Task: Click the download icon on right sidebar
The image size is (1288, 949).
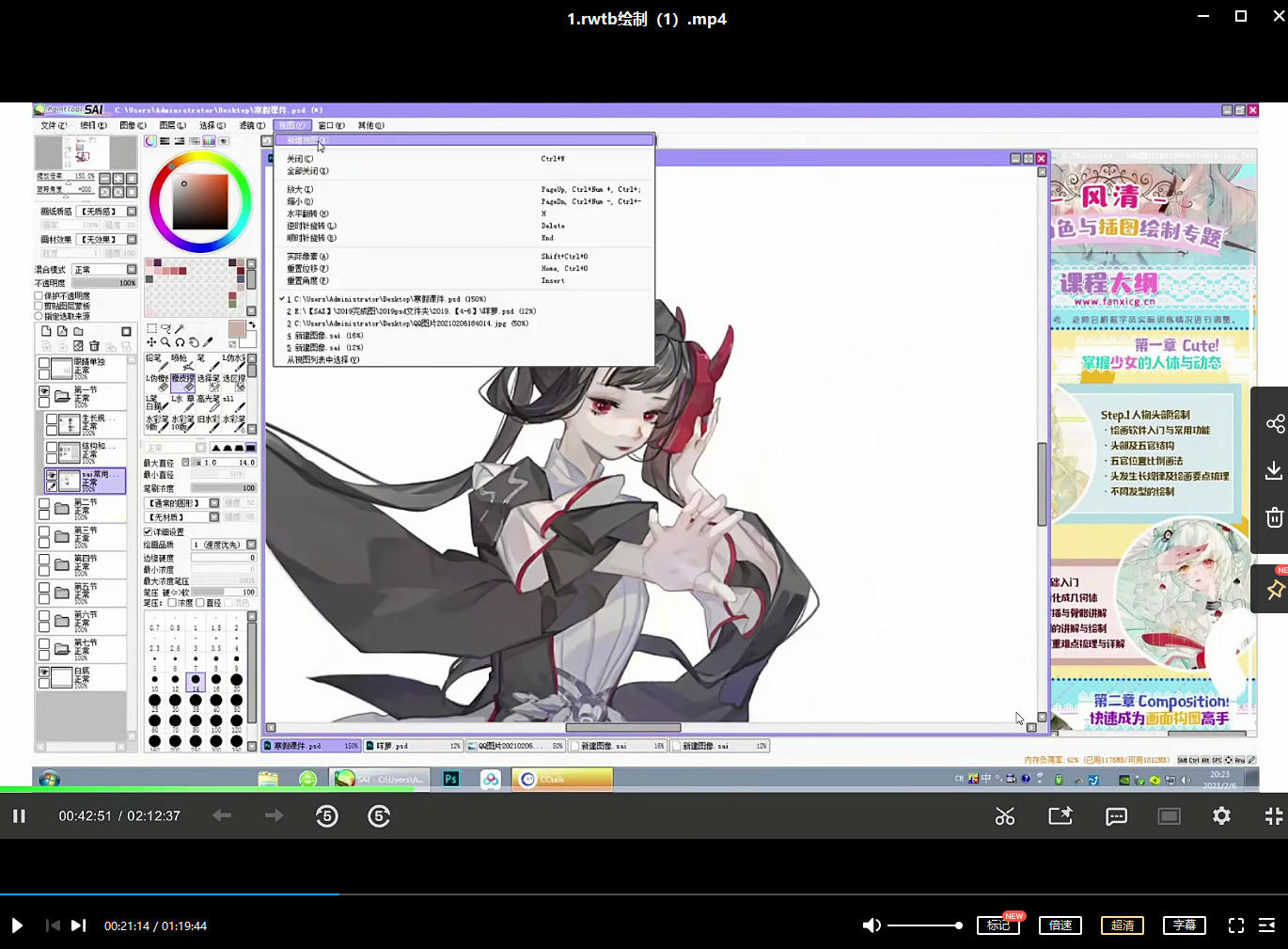Action: pos(1274,470)
